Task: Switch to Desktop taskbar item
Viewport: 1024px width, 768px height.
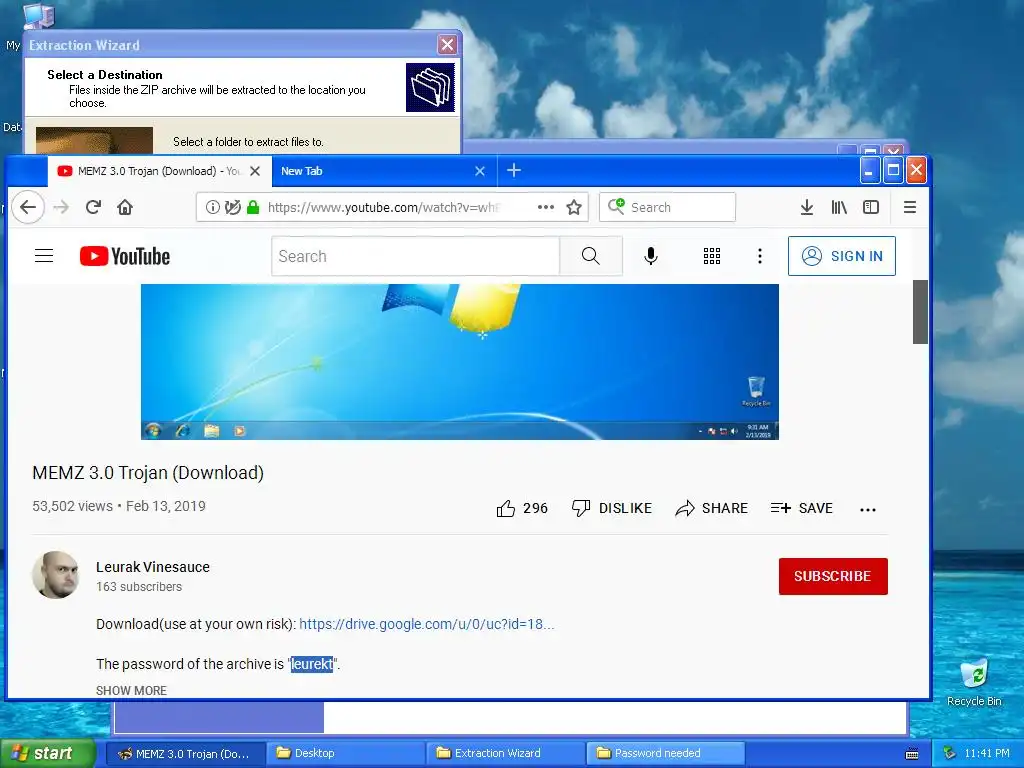Action: 345,753
